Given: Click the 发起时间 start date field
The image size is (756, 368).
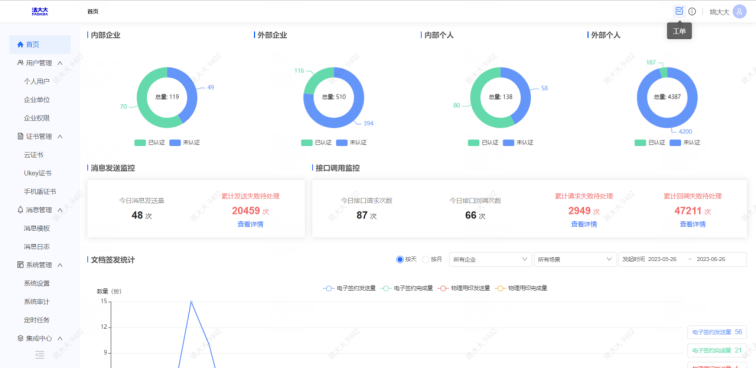Looking at the screenshot, I should click(662, 259).
